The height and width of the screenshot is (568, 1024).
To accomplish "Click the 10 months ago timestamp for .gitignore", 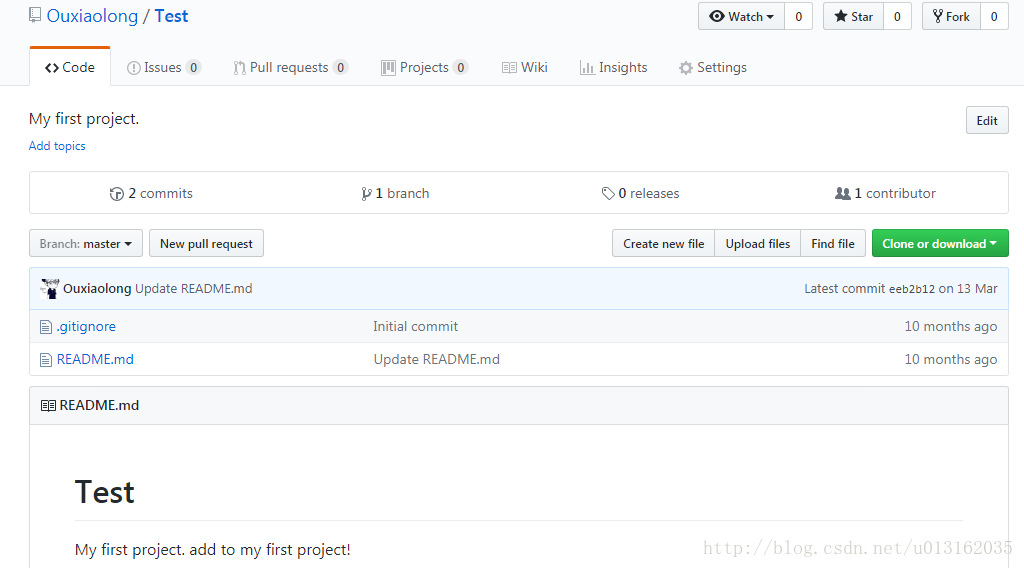I will point(950,326).
